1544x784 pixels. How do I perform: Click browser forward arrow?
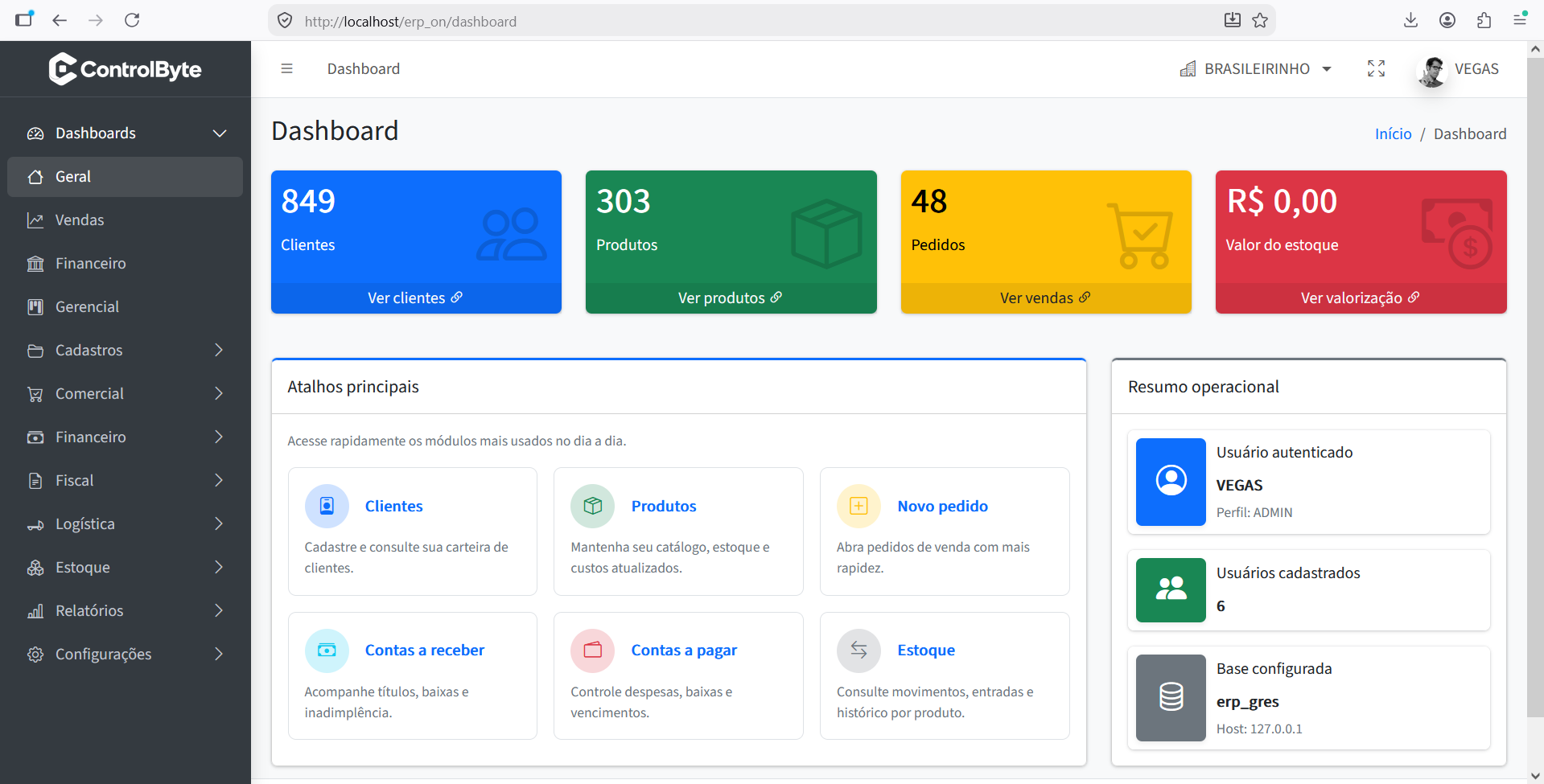click(x=96, y=20)
